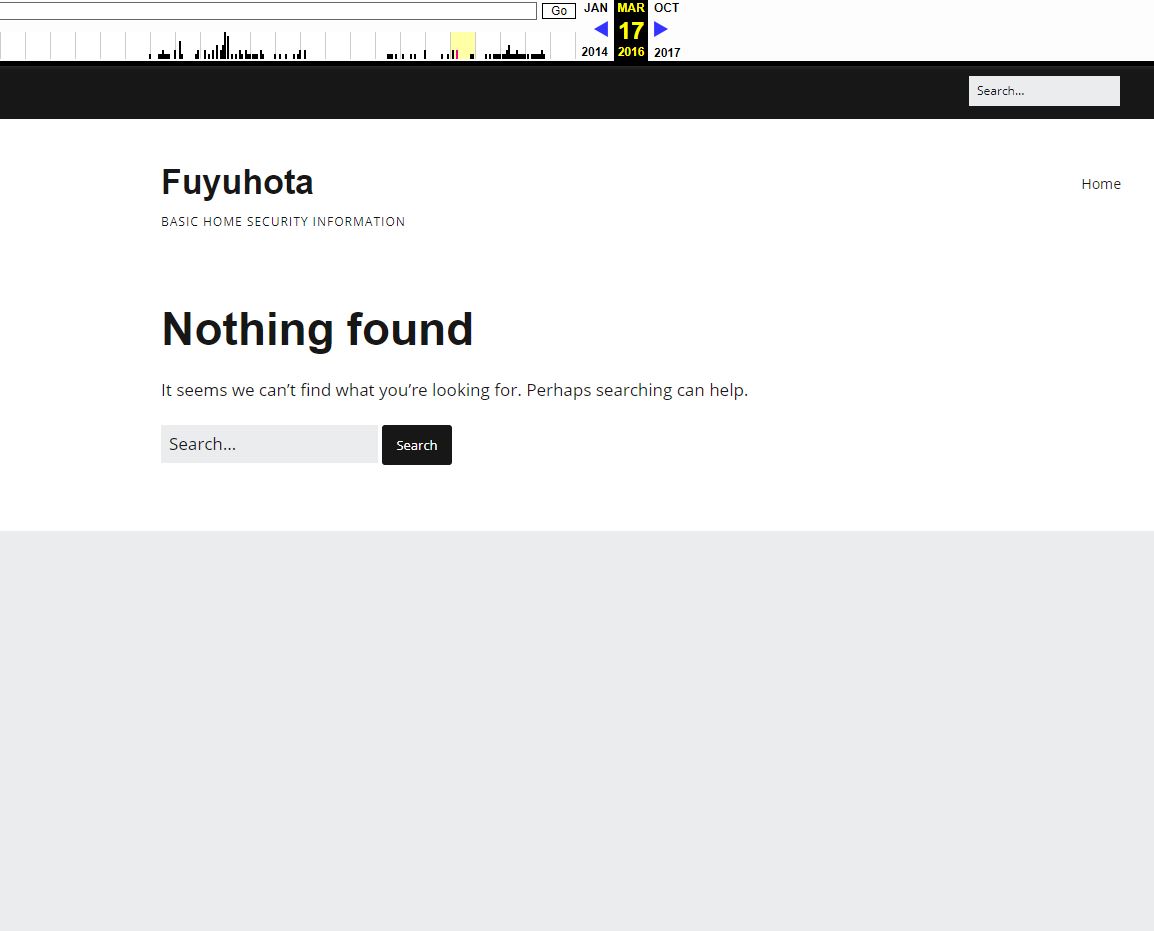Click the Basic Home Security Information tagline
Viewport: 1154px width, 931px height.
283,222
